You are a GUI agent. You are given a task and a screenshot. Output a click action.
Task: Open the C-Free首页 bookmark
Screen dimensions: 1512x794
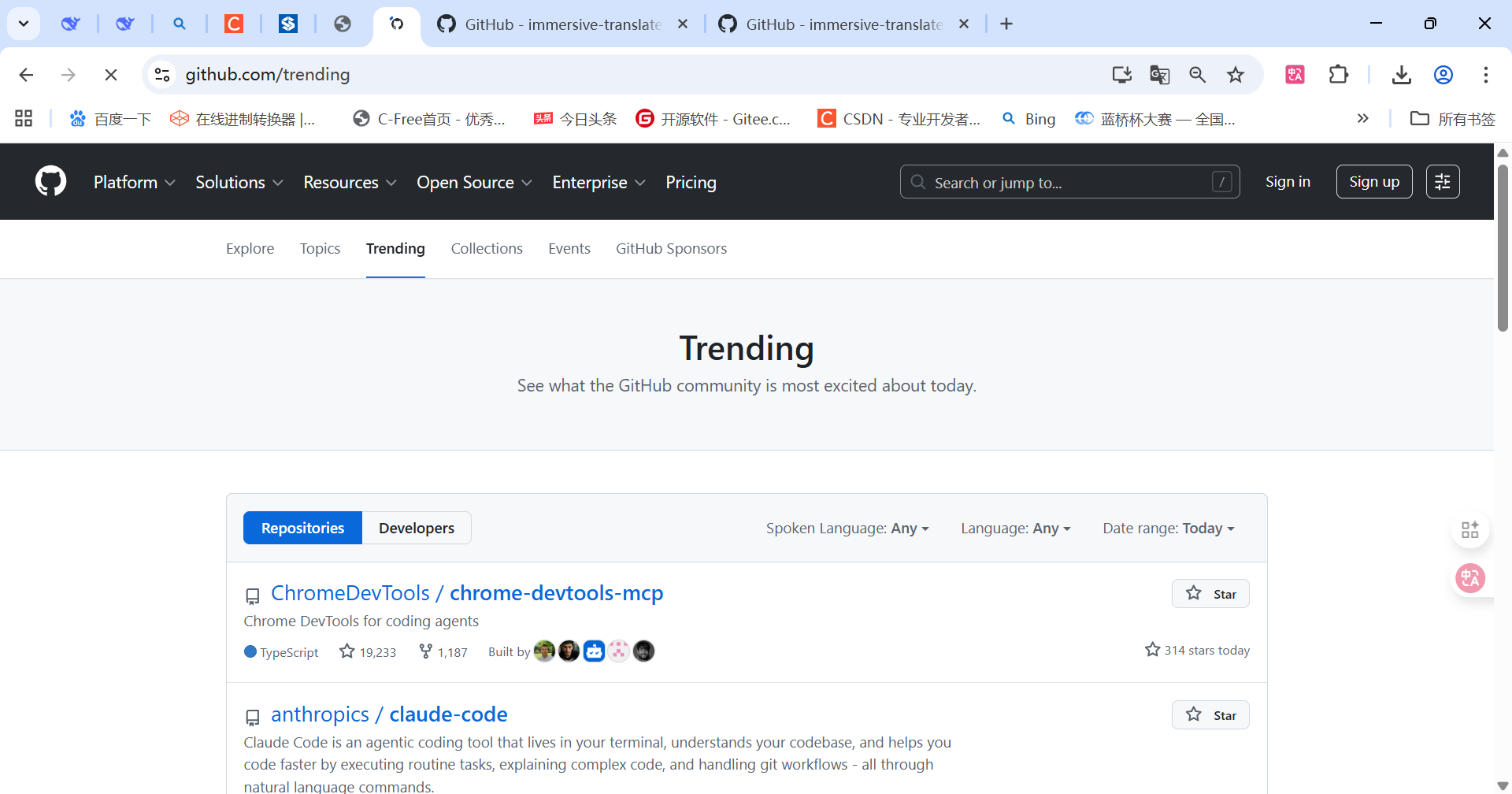[x=429, y=119]
